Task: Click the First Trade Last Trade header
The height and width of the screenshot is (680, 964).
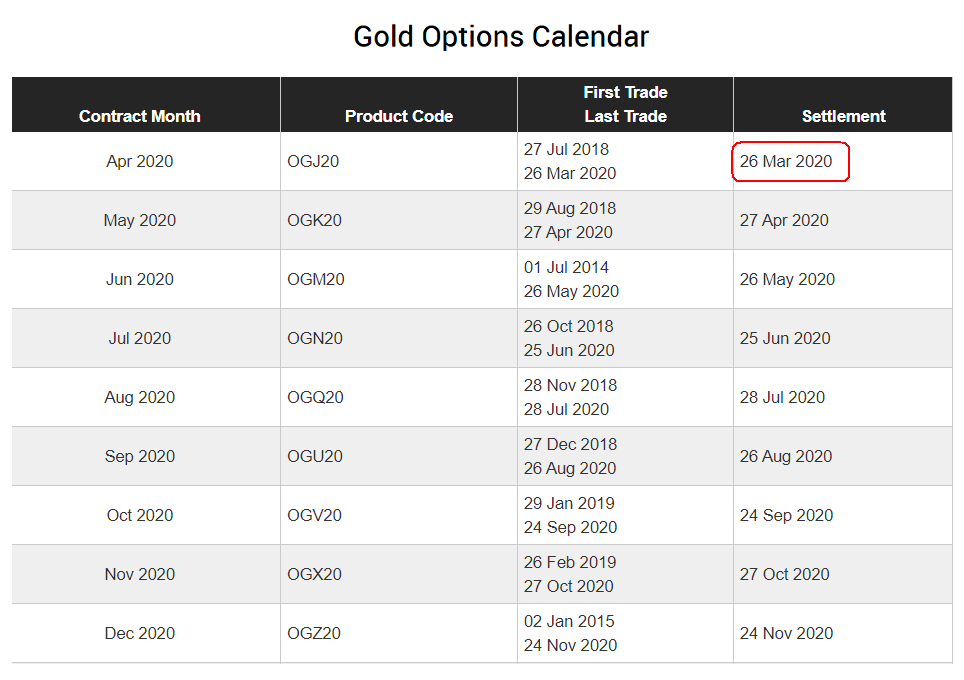Action: 625,104
